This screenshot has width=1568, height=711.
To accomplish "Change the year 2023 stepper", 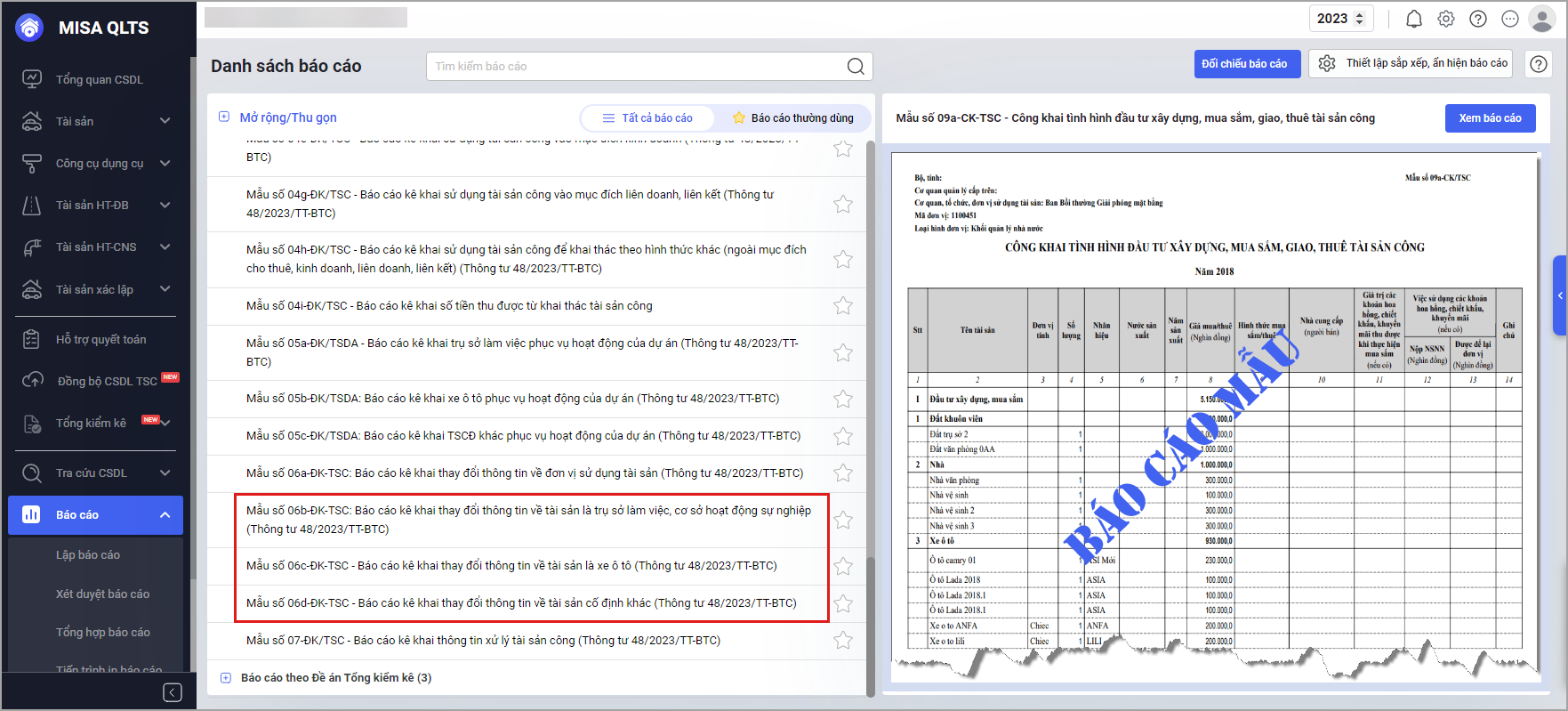I will click(x=1358, y=19).
